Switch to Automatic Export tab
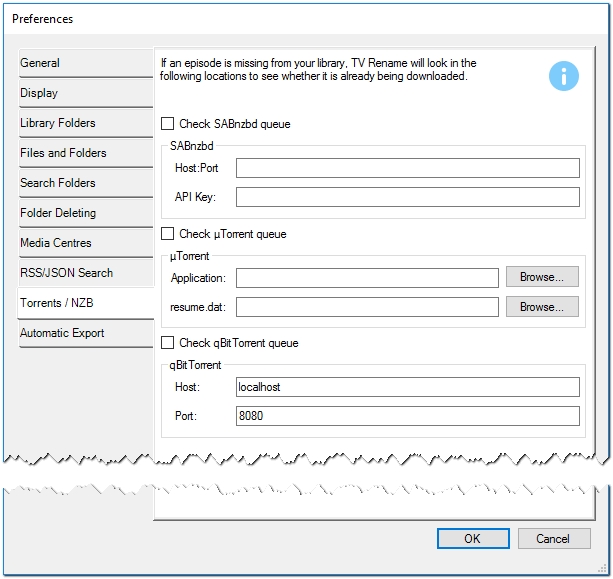613x579 pixels. (85, 333)
